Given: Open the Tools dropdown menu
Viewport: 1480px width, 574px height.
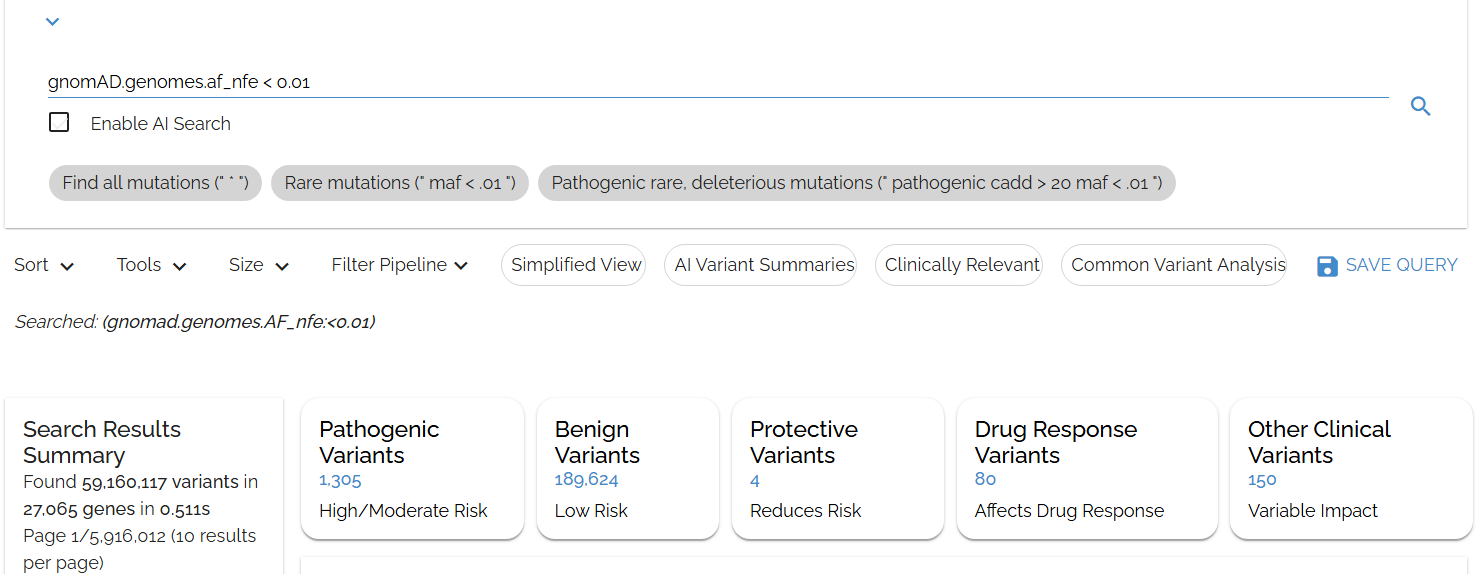Looking at the screenshot, I should point(151,265).
